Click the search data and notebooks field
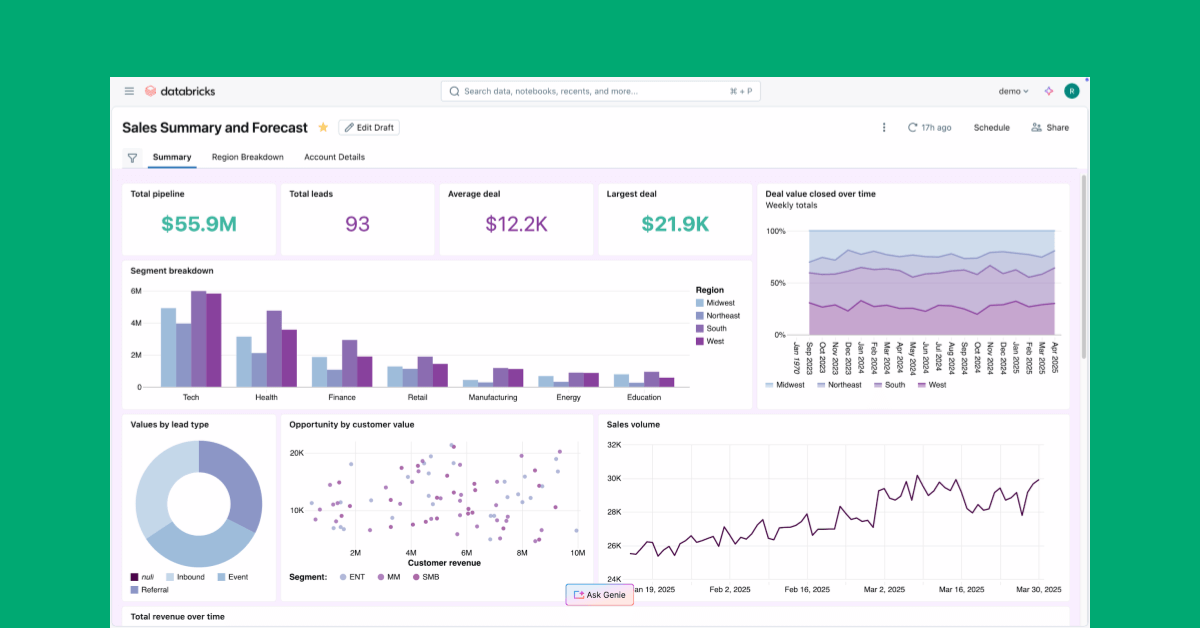The height and width of the screenshot is (628, 1200). (x=600, y=91)
